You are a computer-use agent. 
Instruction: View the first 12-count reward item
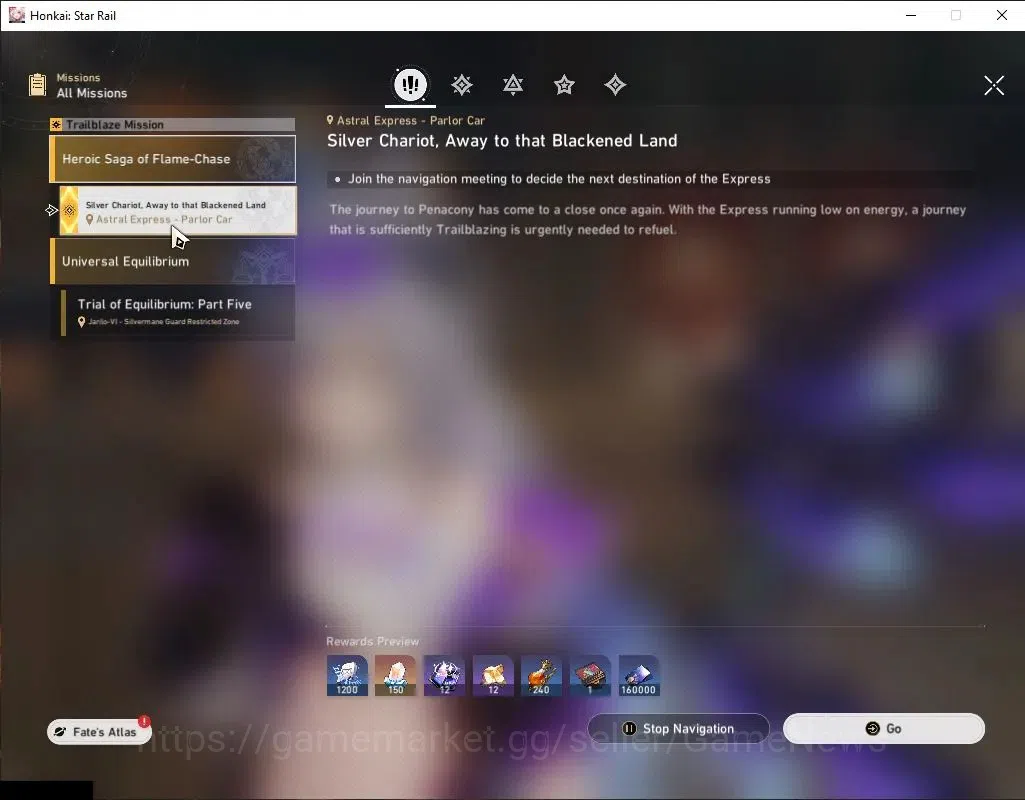tap(445, 676)
